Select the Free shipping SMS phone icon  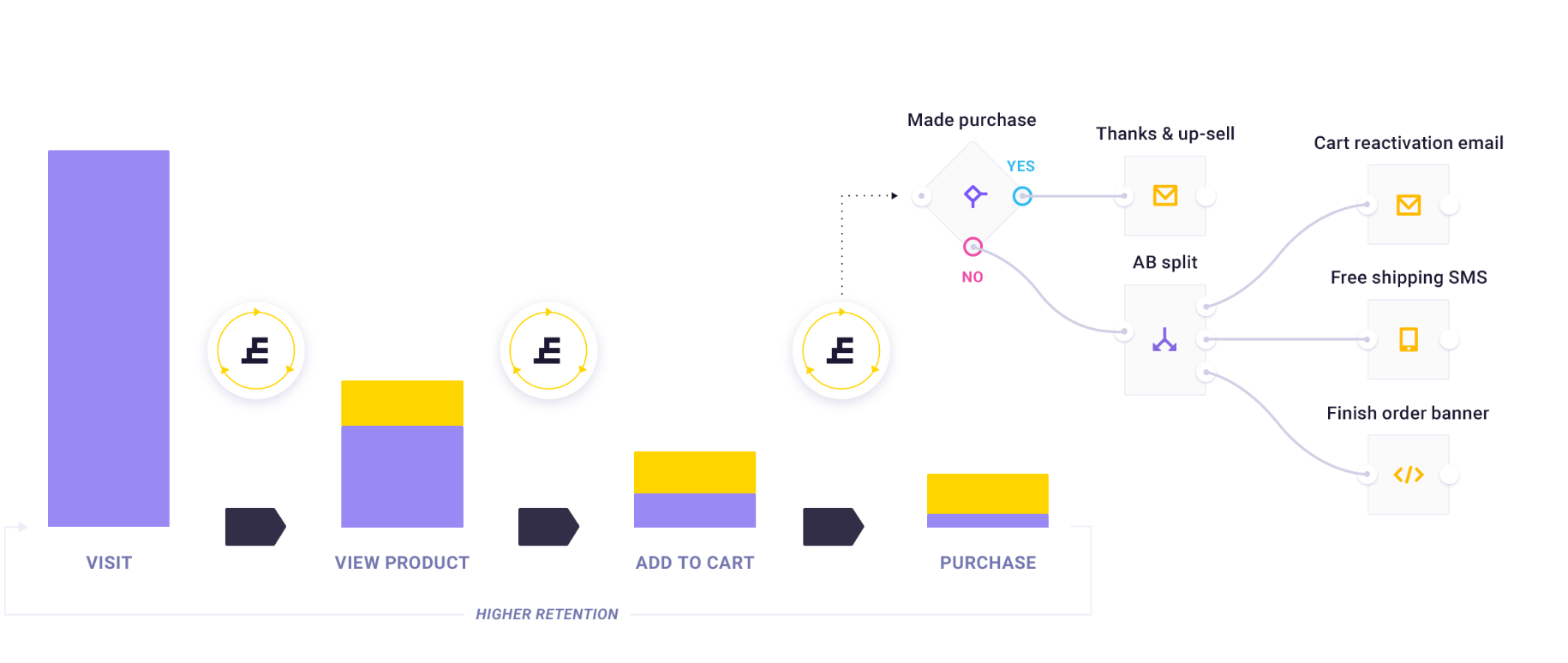(1409, 339)
